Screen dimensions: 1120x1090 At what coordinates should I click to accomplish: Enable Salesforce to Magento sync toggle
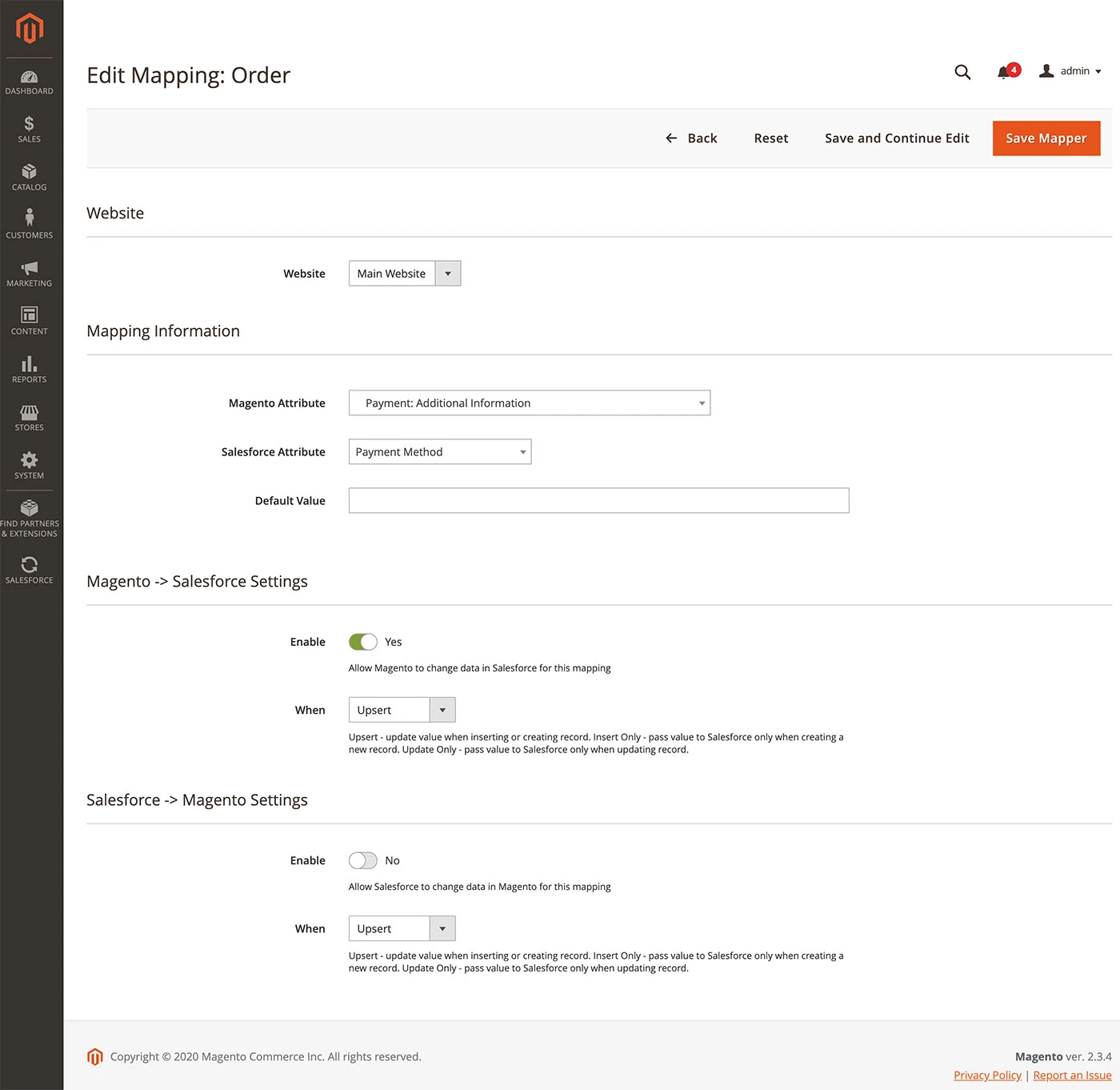[x=362, y=860]
